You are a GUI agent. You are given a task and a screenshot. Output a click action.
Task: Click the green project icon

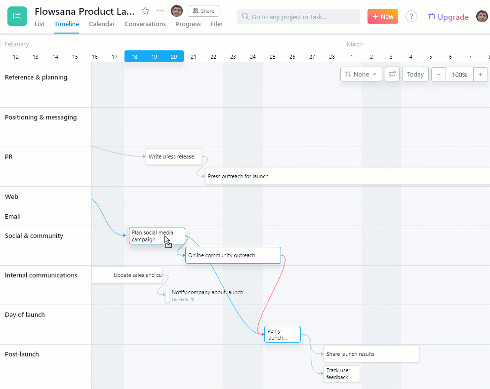pyautogui.click(x=17, y=16)
